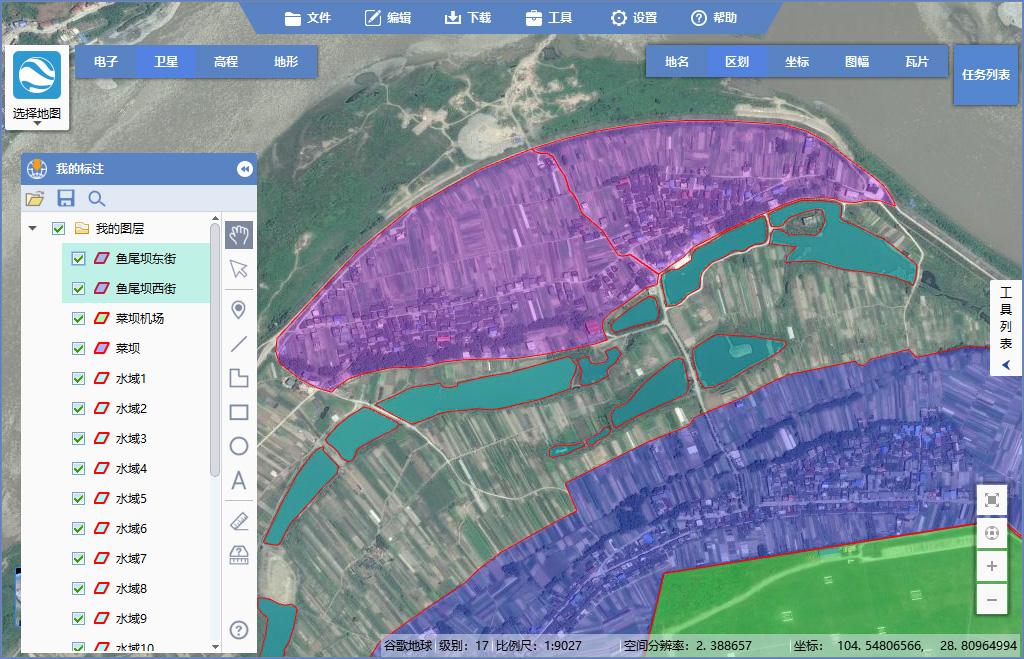Open the 选择地图 map source dropdown

[x=37, y=88]
